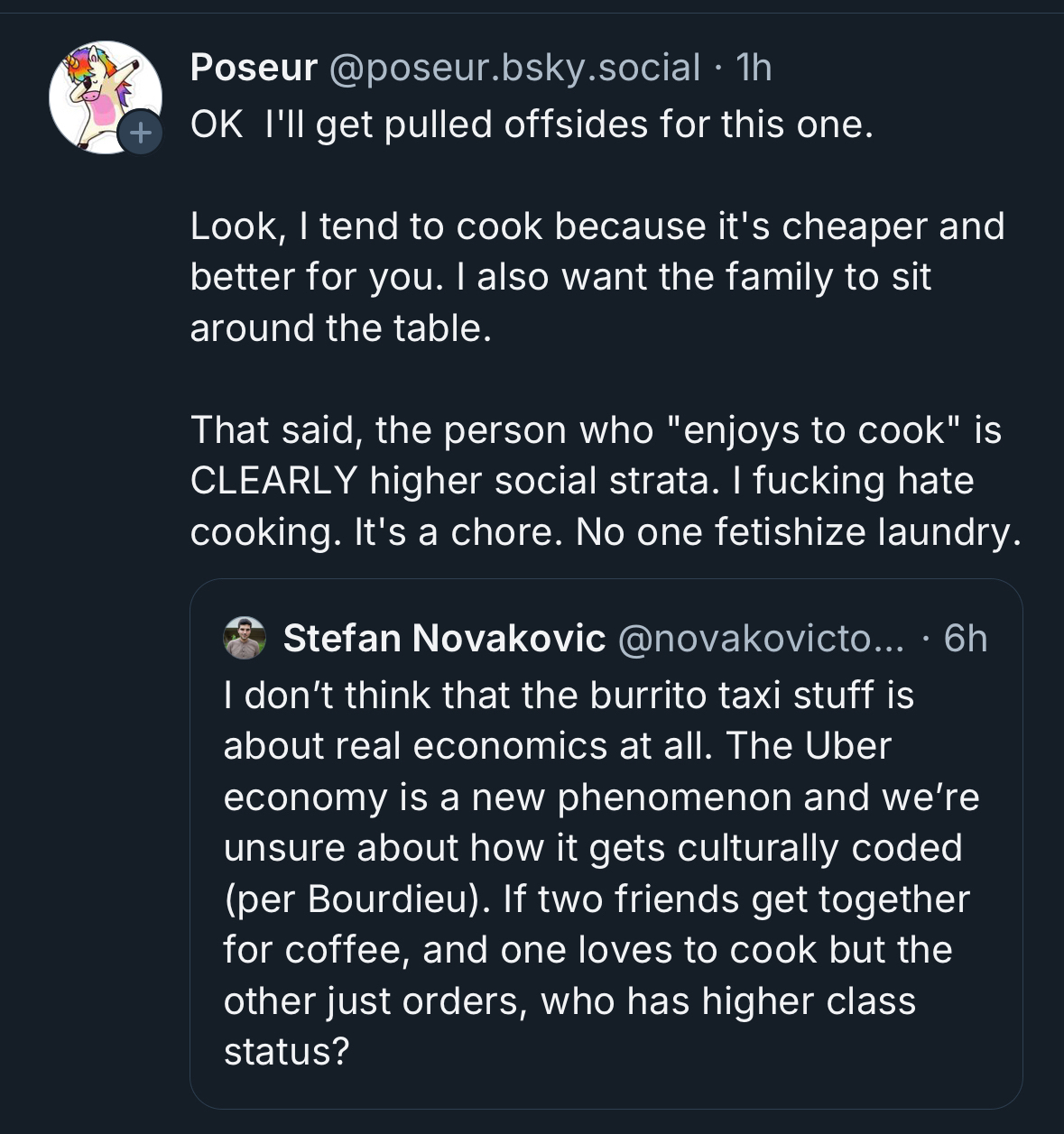Click the sentence "No one fetishize laundry."
This screenshot has height=1134, width=1064.
799,532
